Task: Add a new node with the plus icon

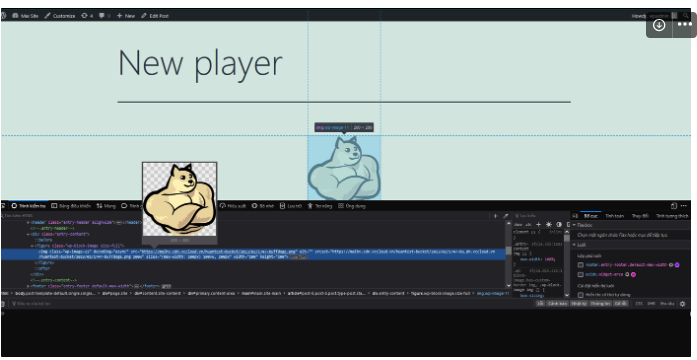Action: tap(496, 216)
